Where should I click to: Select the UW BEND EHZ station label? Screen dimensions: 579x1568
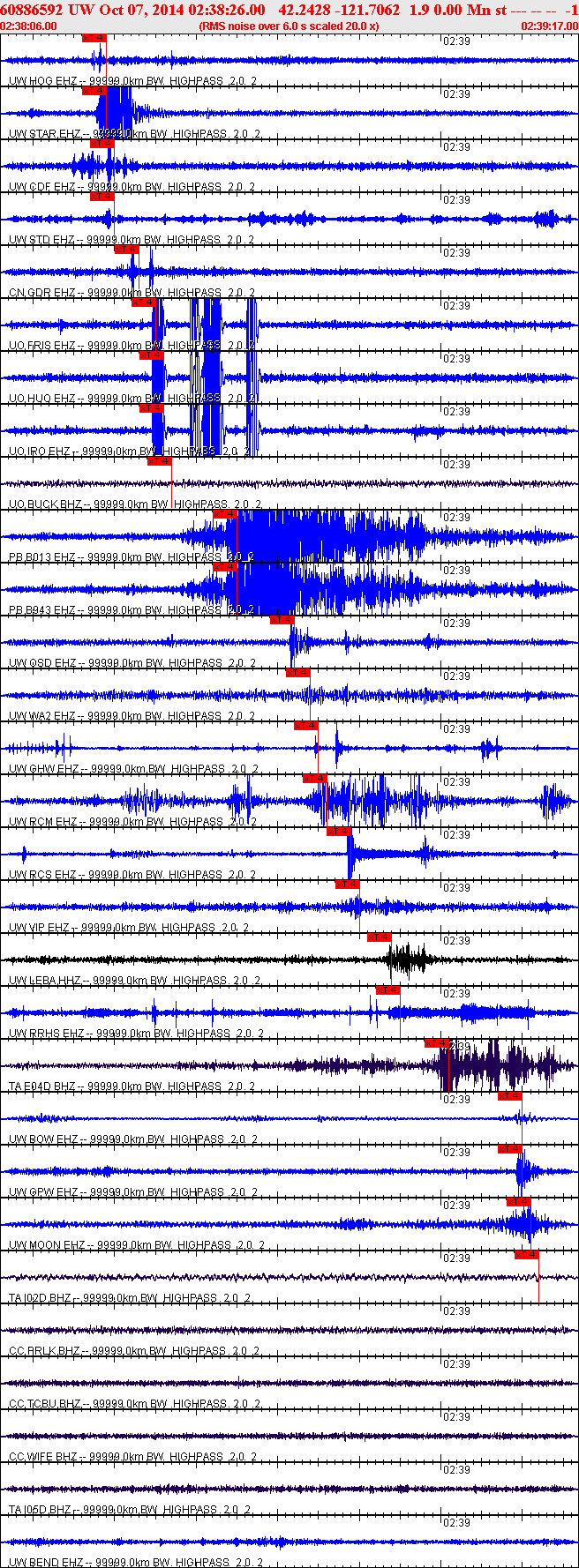[x=136, y=1563]
